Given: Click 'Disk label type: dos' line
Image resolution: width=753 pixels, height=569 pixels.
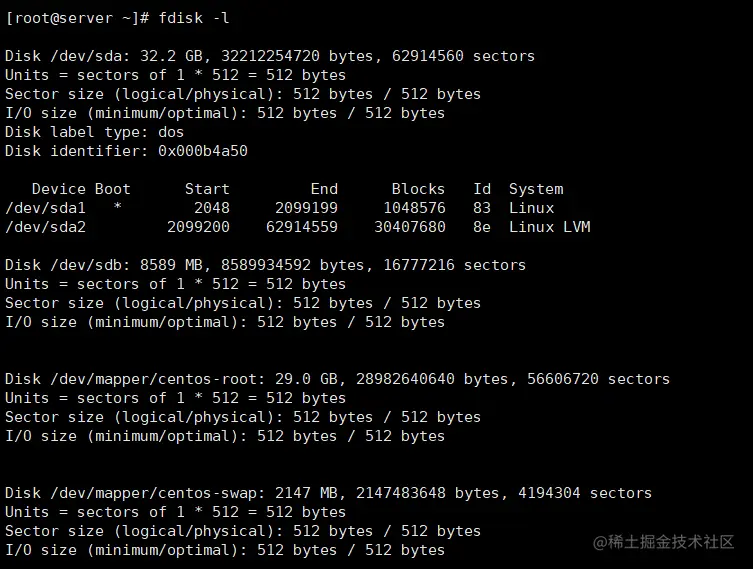Looking at the screenshot, I should click(x=94, y=132).
